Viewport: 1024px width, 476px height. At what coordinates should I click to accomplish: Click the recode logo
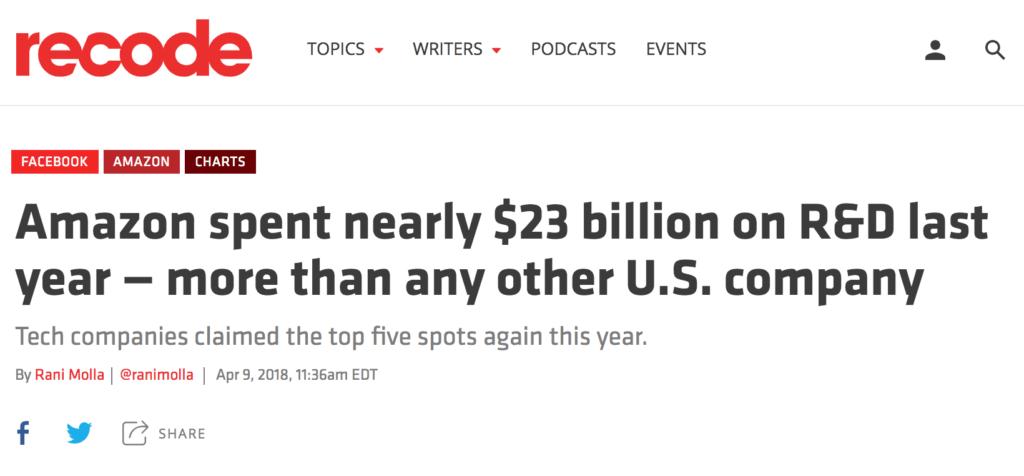click(x=134, y=48)
